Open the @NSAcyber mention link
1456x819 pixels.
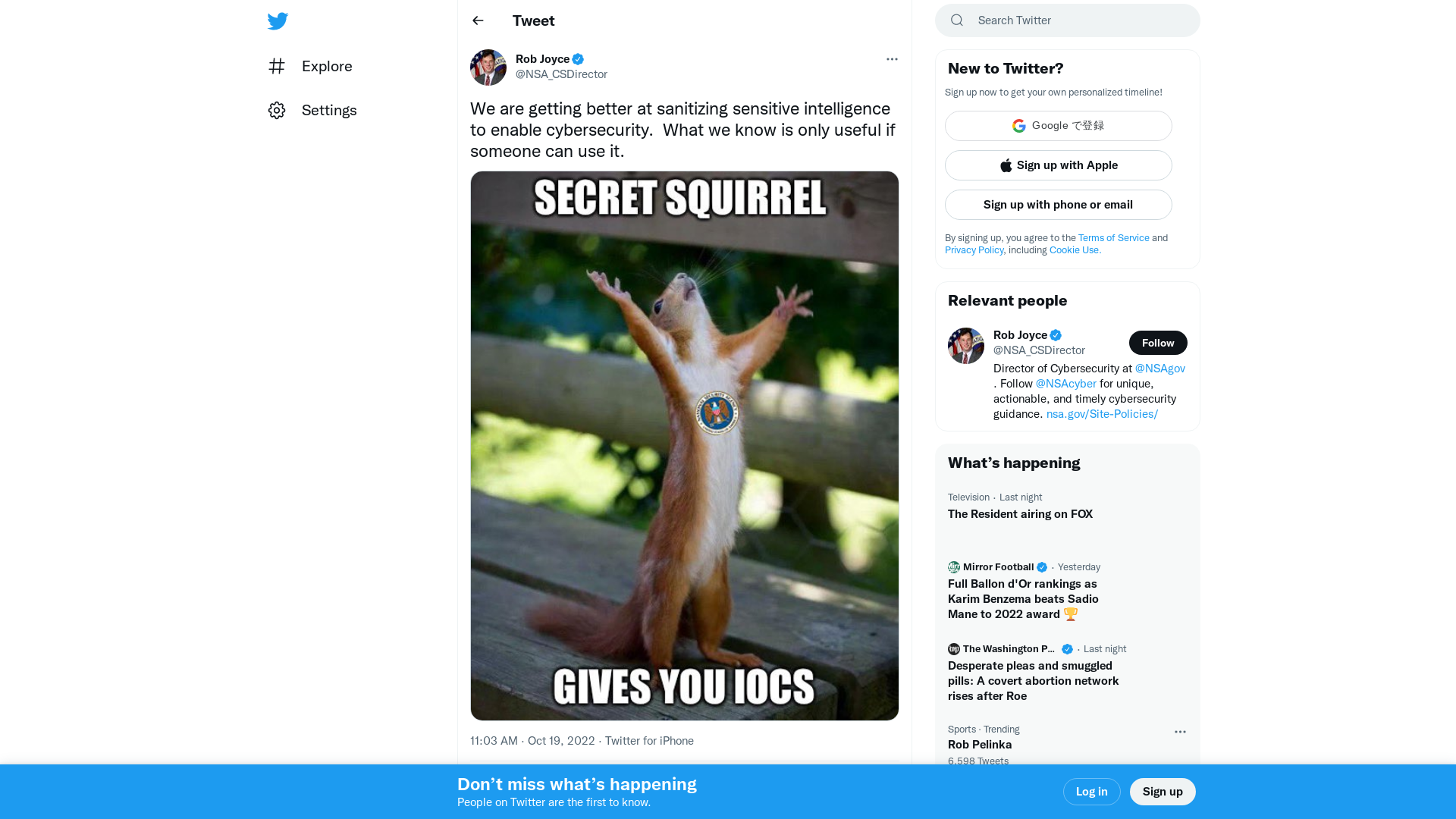1065,383
